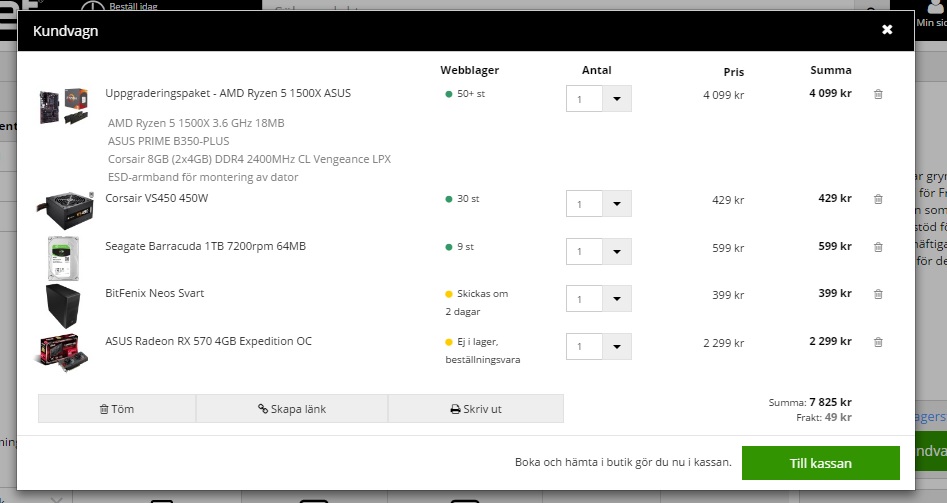Click the Skickas om 2 dagar status
Screen dimensions: 947x503
point(477,303)
